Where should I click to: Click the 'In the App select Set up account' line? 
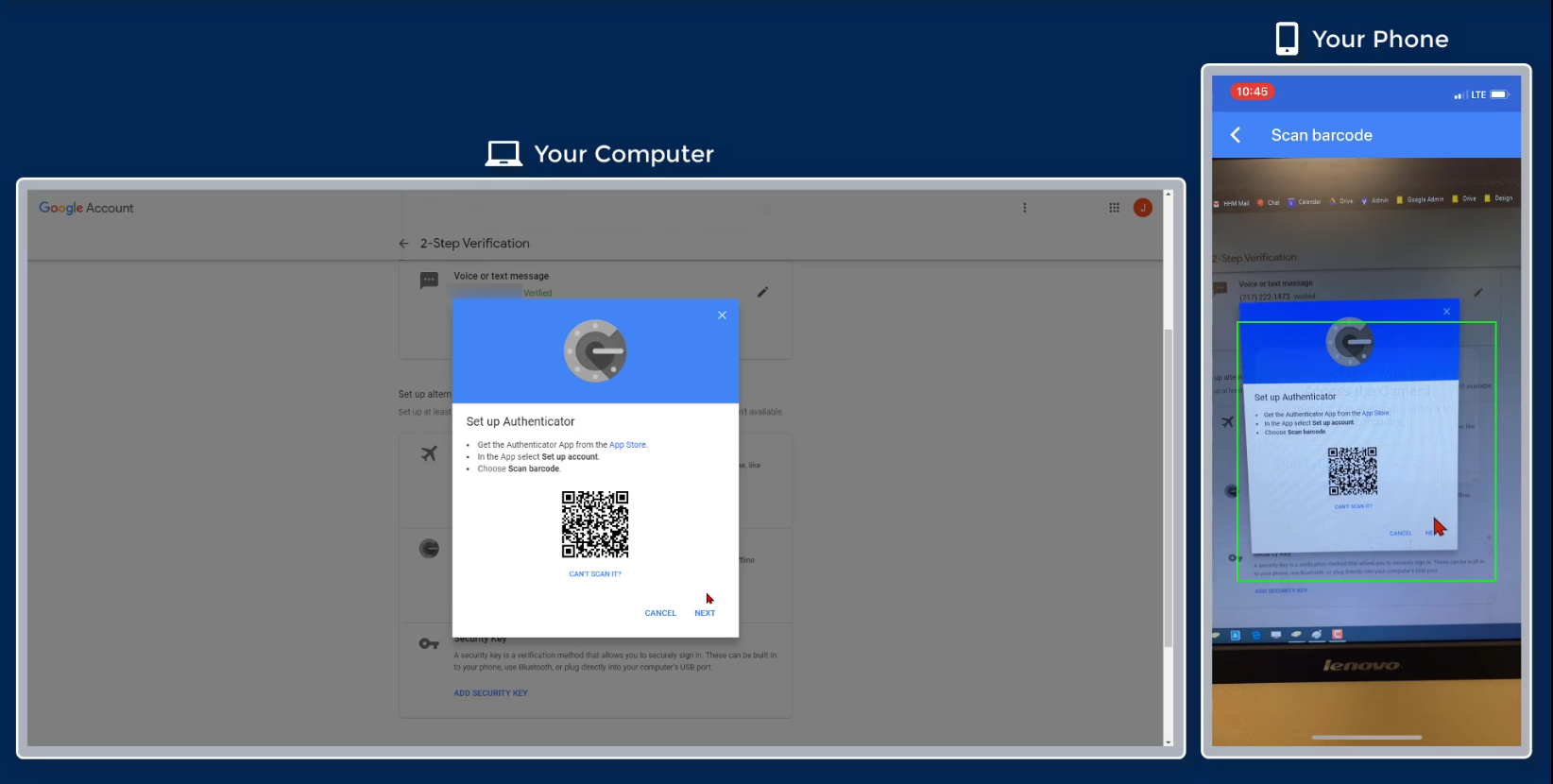point(538,457)
